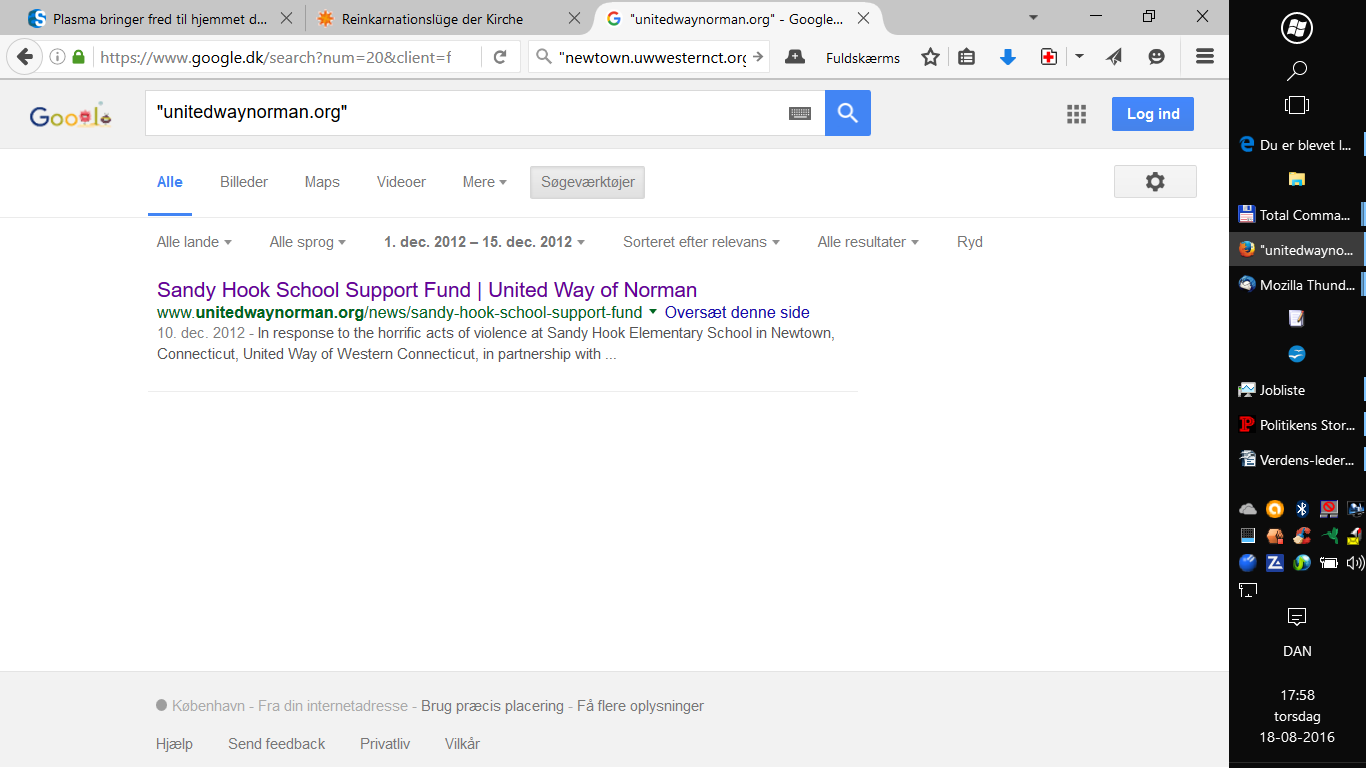Click the green padlock security icon
This screenshot has width=1366, height=768.
point(78,57)
